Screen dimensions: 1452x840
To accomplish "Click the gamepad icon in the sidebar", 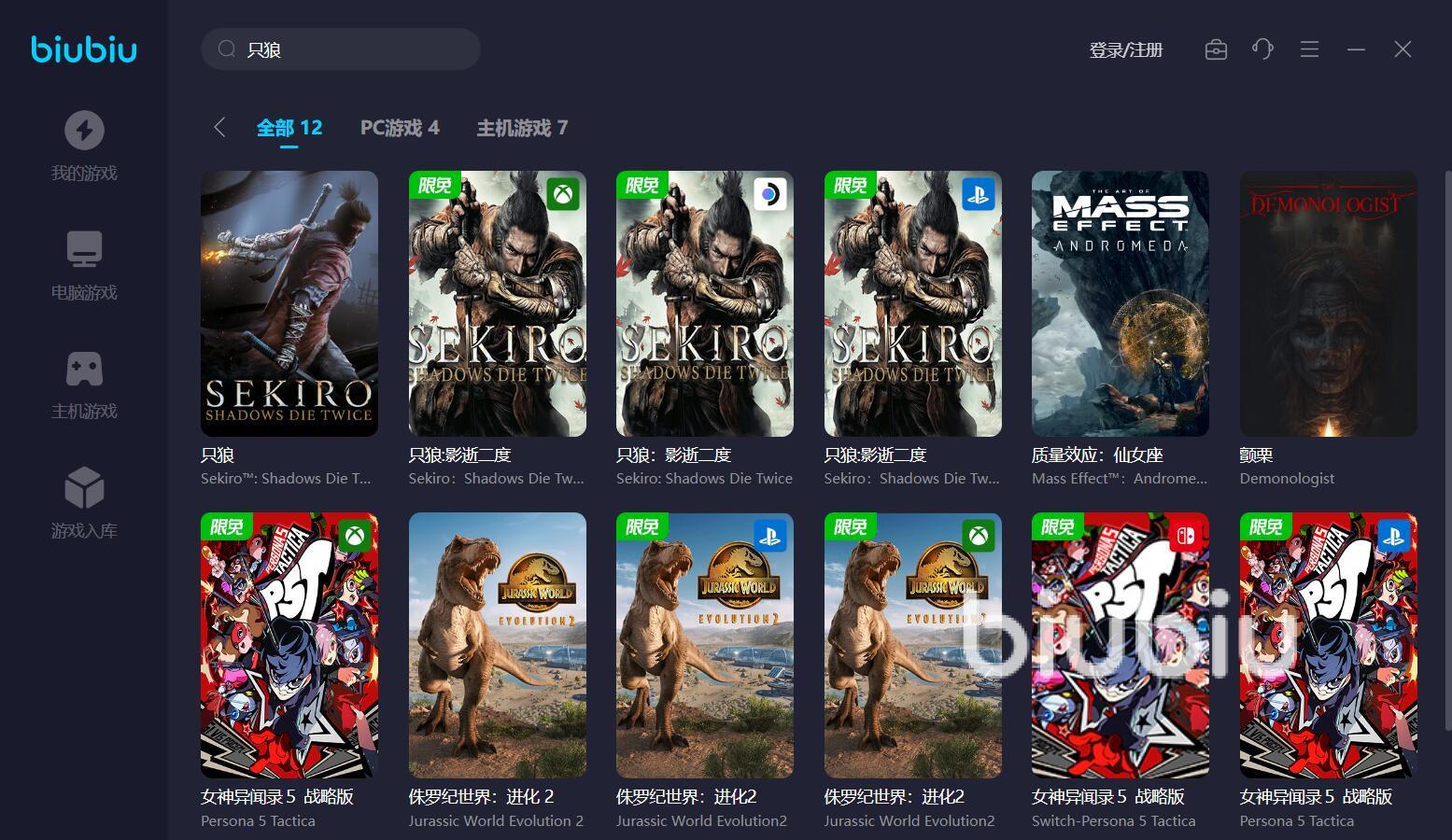I will (84, 369).
